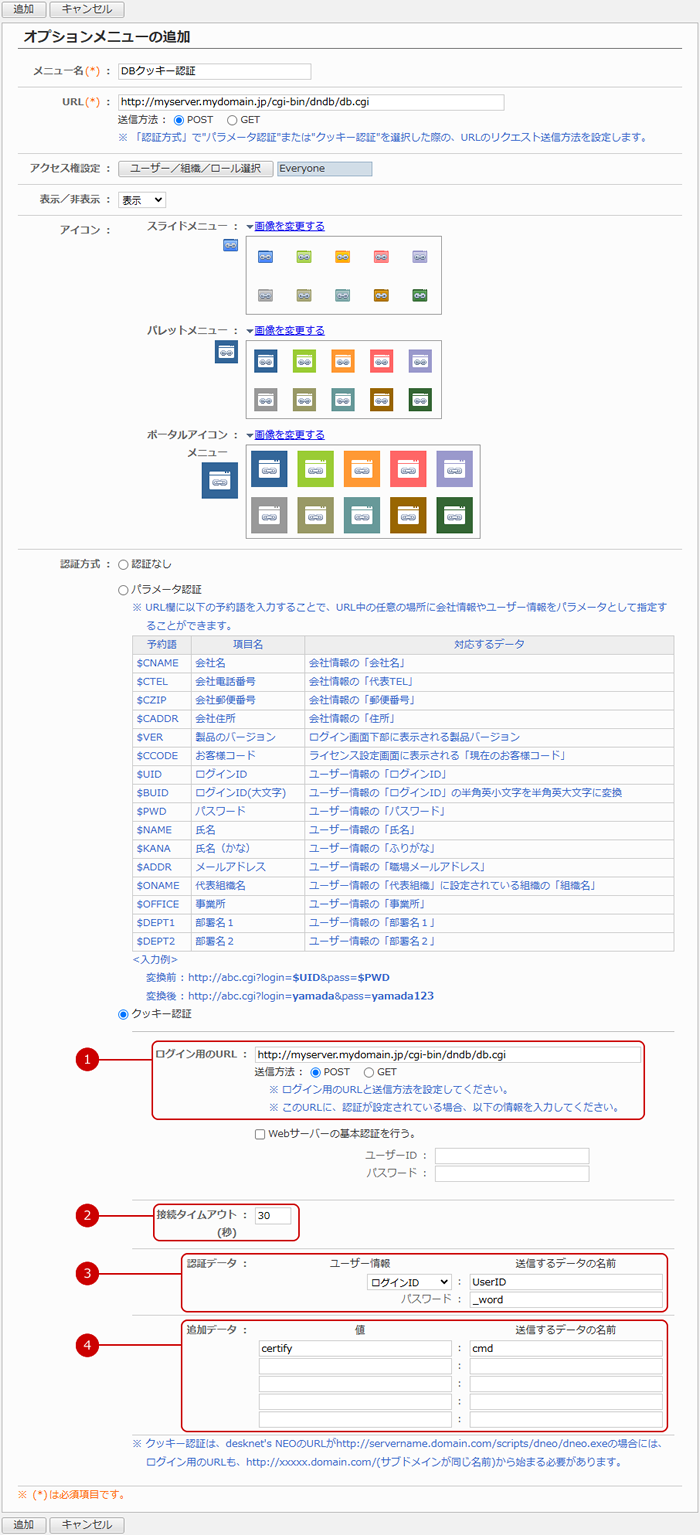
Task: Select brown palette menu icon
Action: 381,399
